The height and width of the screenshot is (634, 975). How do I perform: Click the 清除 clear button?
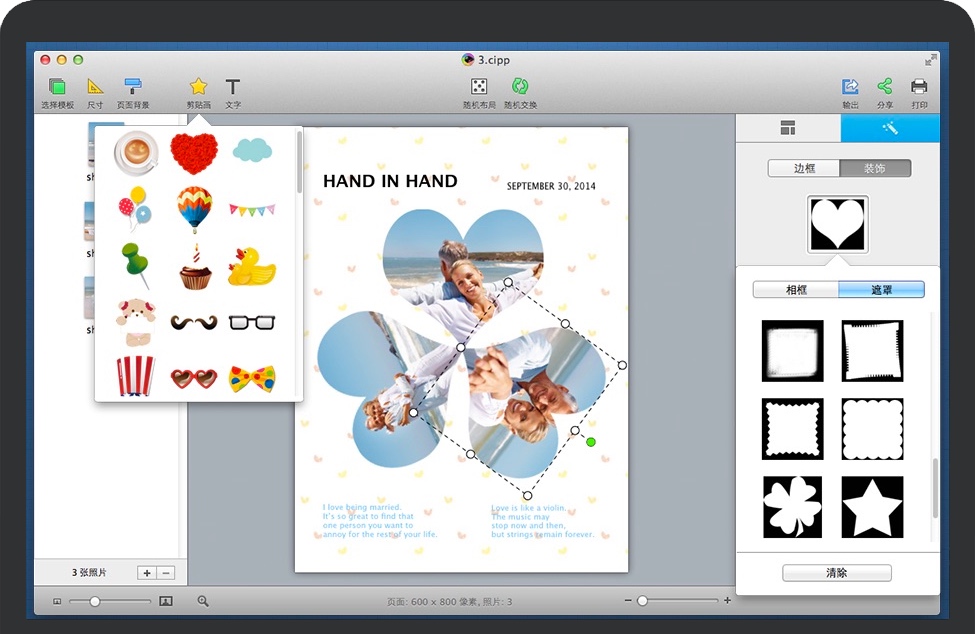click(x=837, y=573)
